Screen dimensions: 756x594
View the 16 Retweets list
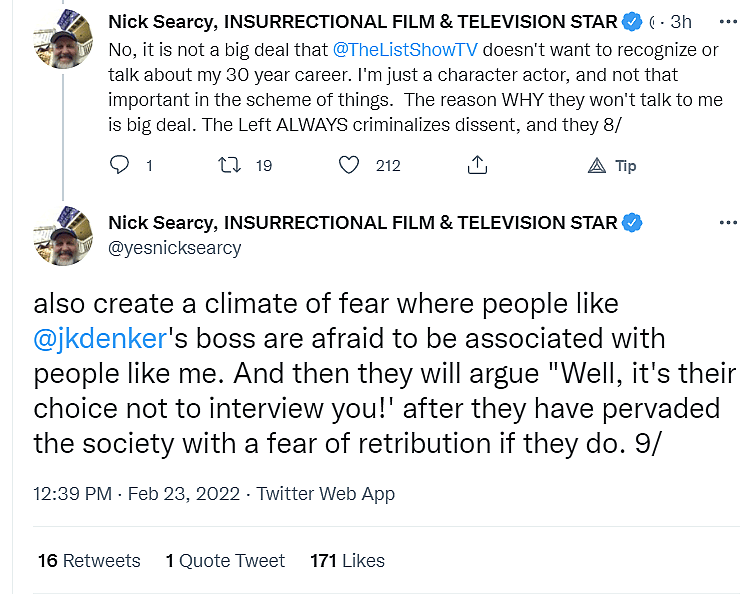coord(89,561)
